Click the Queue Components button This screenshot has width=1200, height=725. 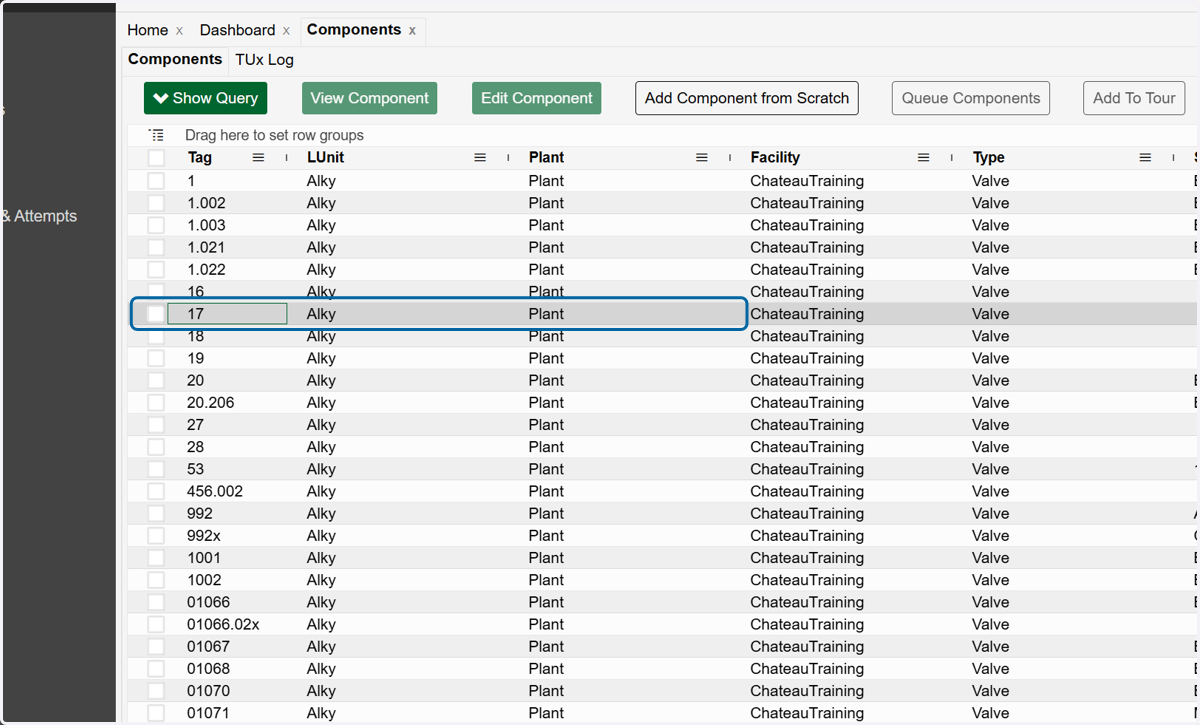[971, 98]
